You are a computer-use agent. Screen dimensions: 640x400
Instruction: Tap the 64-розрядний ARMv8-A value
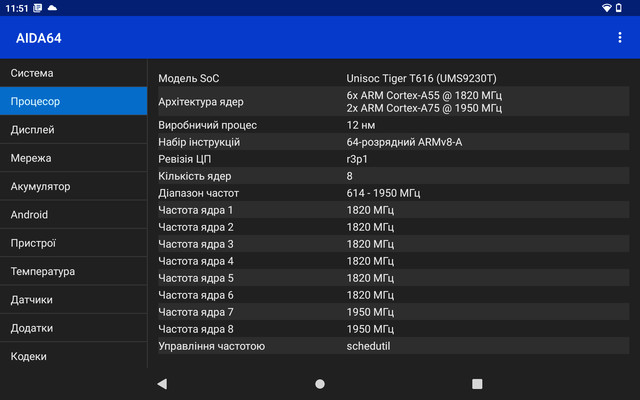(404, 142)
